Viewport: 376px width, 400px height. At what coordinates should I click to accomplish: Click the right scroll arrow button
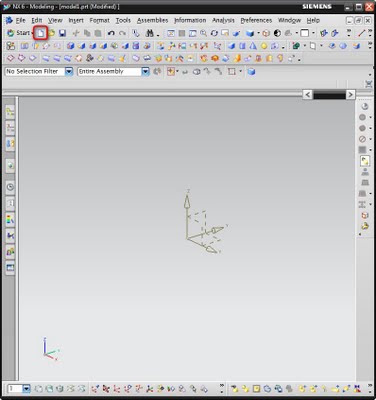350,95
